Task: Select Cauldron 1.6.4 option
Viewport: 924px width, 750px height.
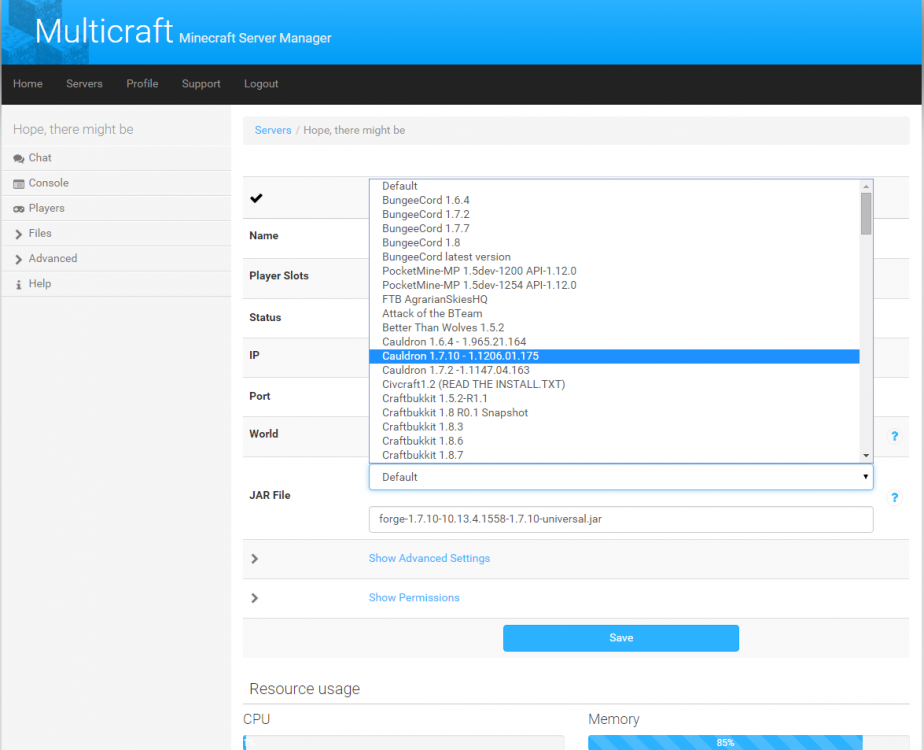Action: coord(614,342)
